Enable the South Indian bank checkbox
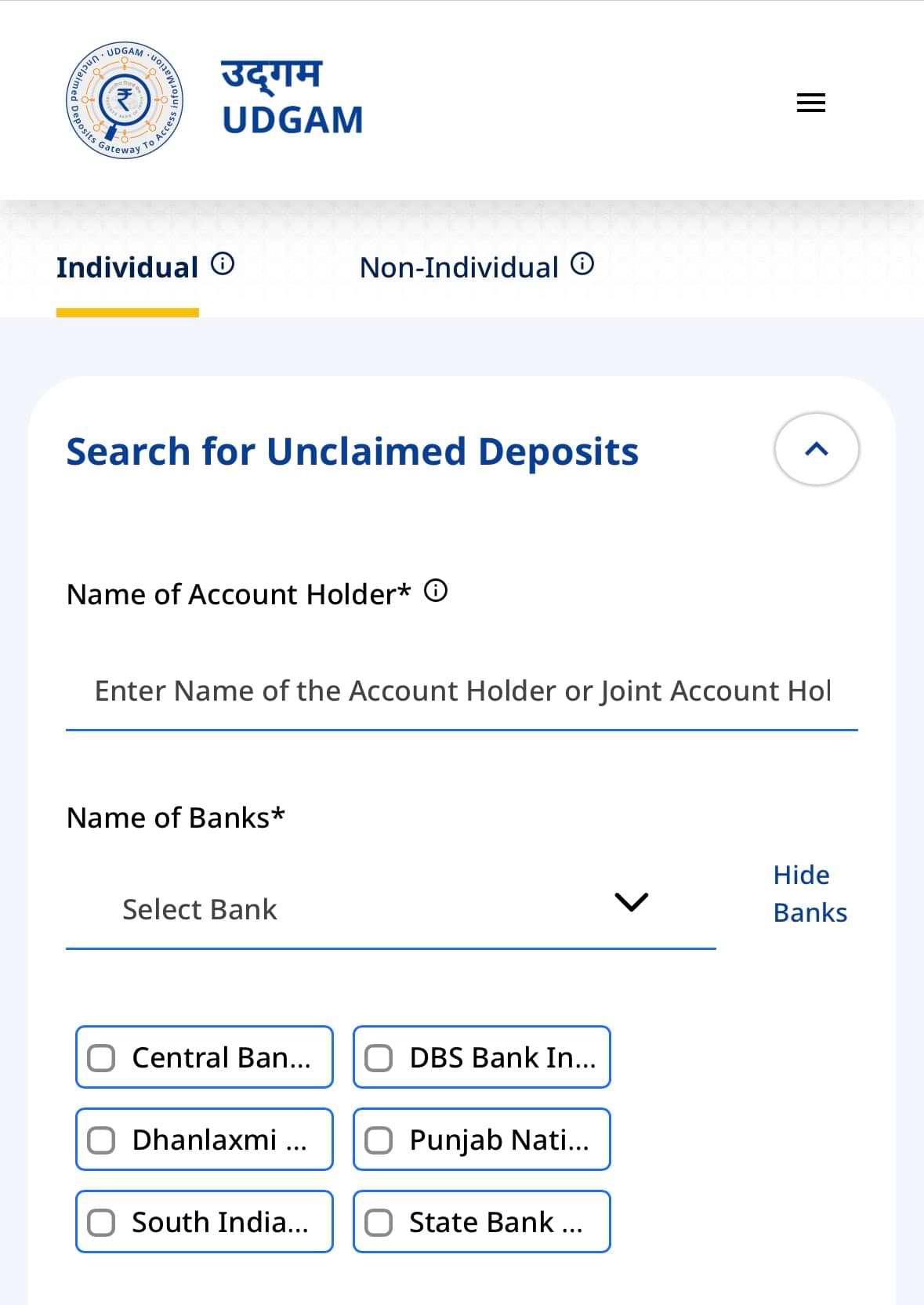This screenshot has height=1305, width=924. 101,1223
